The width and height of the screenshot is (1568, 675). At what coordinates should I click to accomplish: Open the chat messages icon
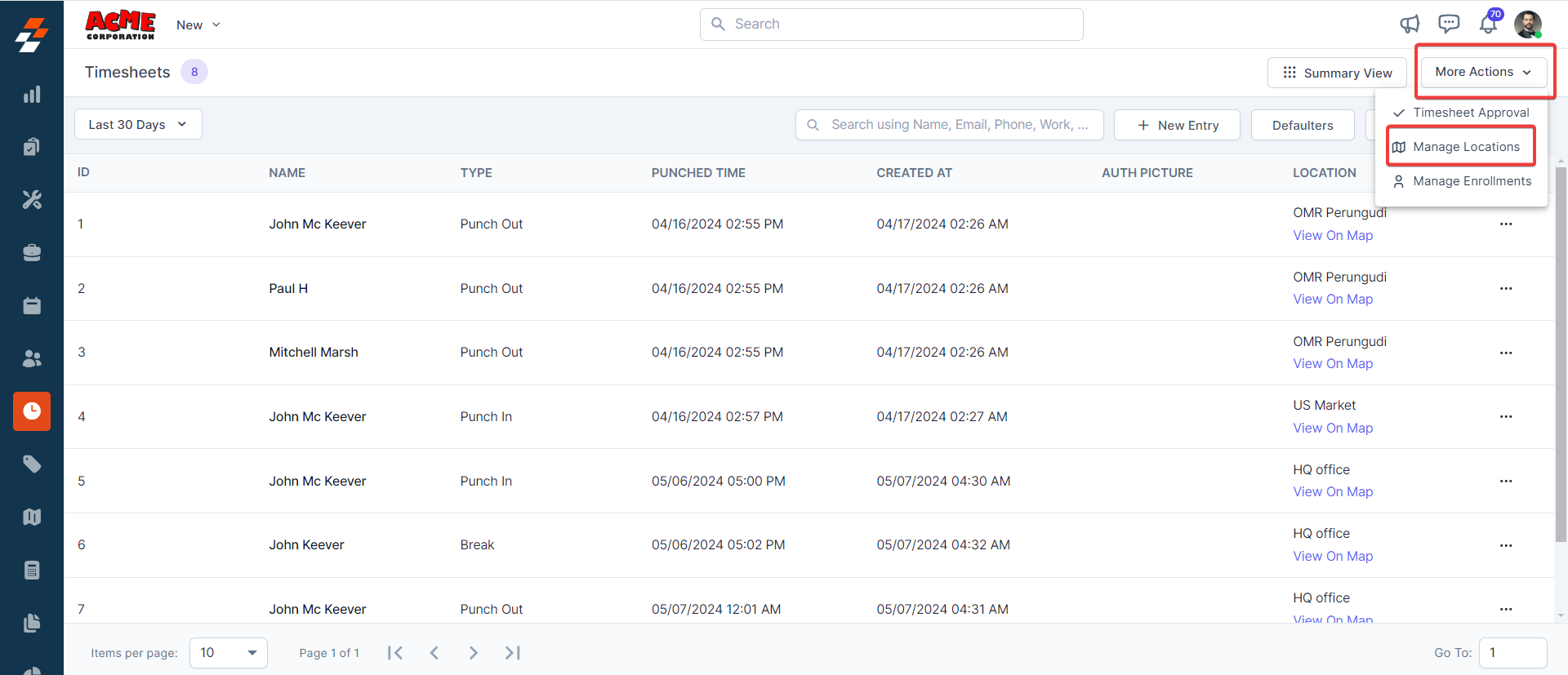[x=1449, y=24]
